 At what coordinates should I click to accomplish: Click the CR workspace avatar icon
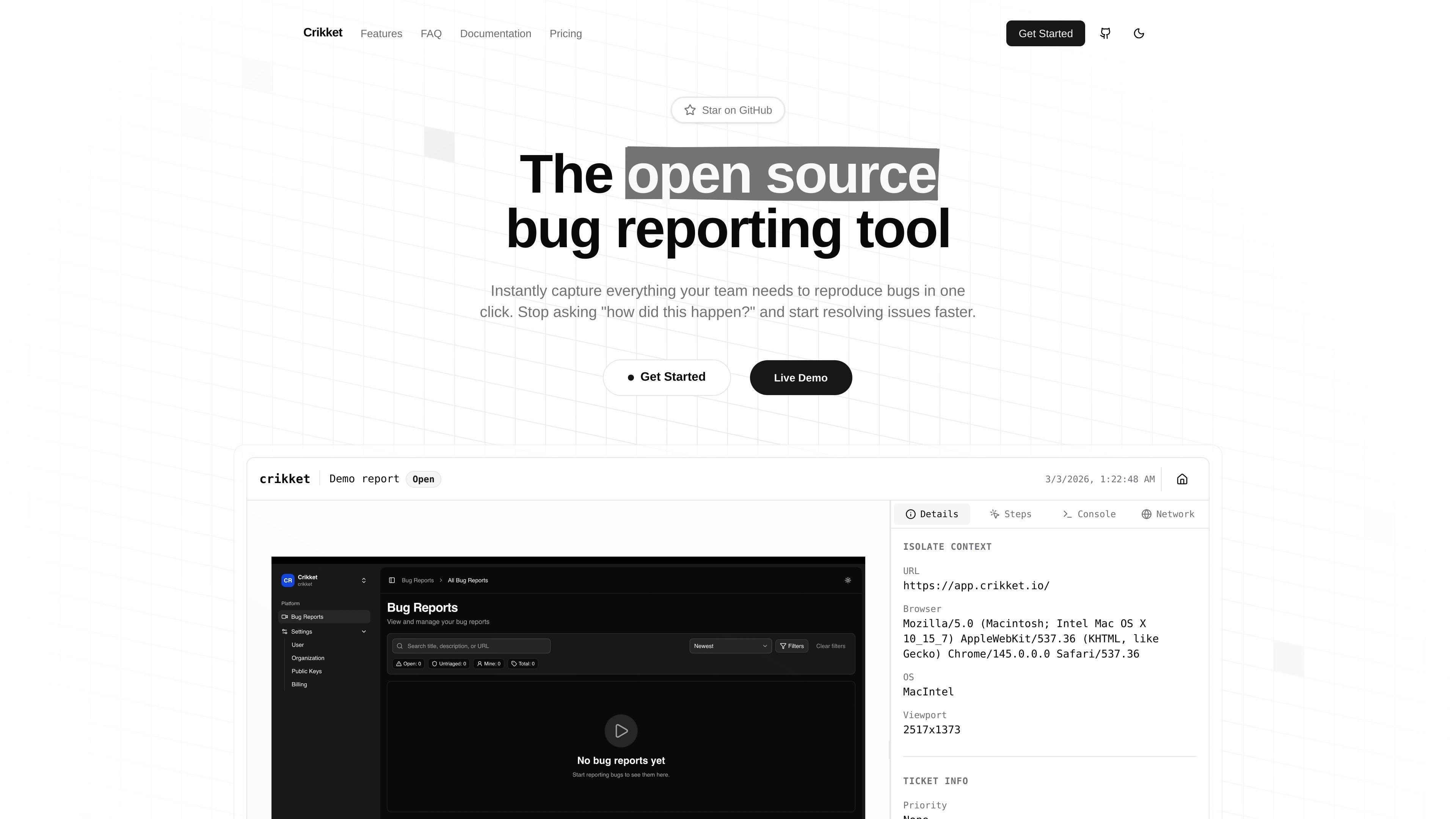pyautogui.click(x=288, y=581)
